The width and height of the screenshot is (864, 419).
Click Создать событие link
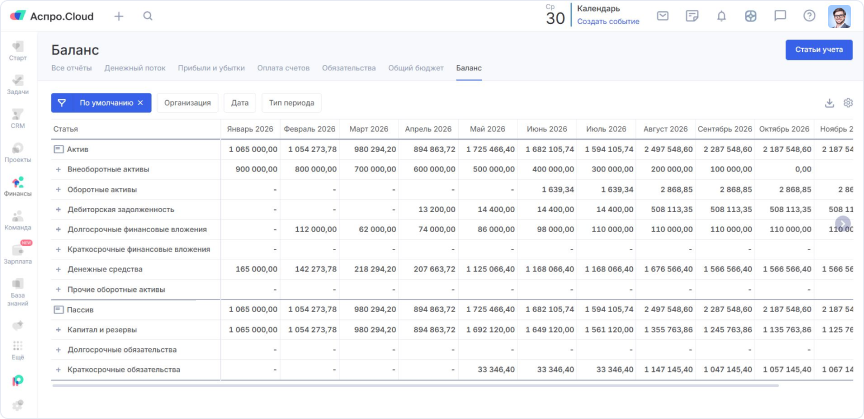(x=608, y=22)
